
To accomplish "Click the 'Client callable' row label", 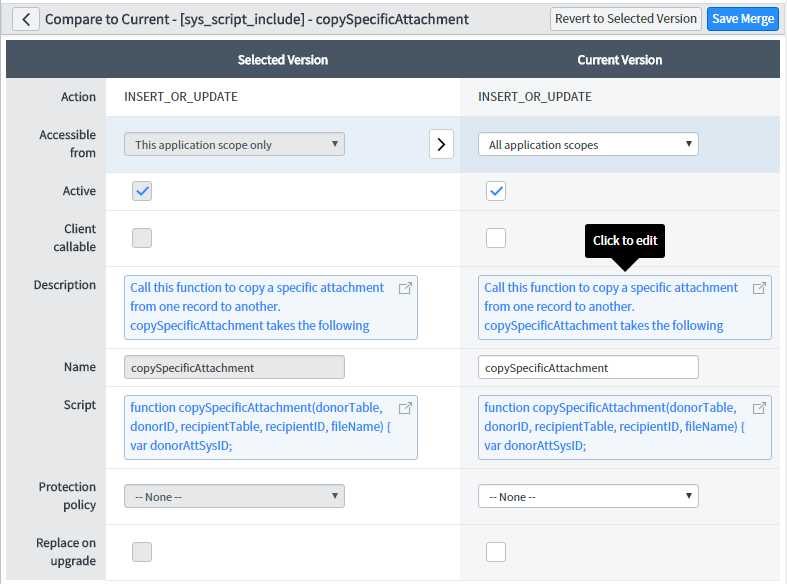I will [74, 238].
